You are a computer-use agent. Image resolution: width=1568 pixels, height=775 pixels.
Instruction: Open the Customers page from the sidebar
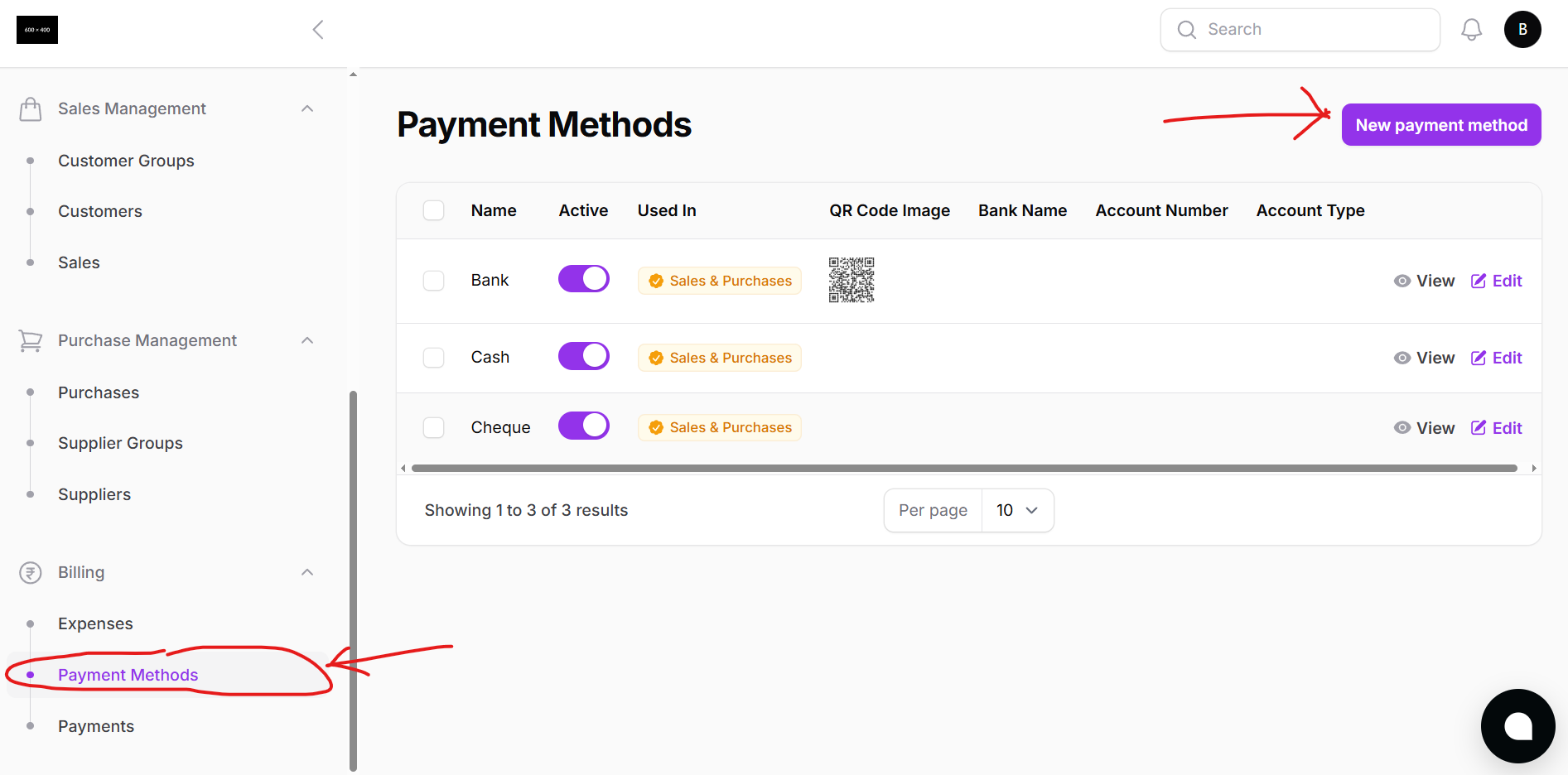click(99, 211)
